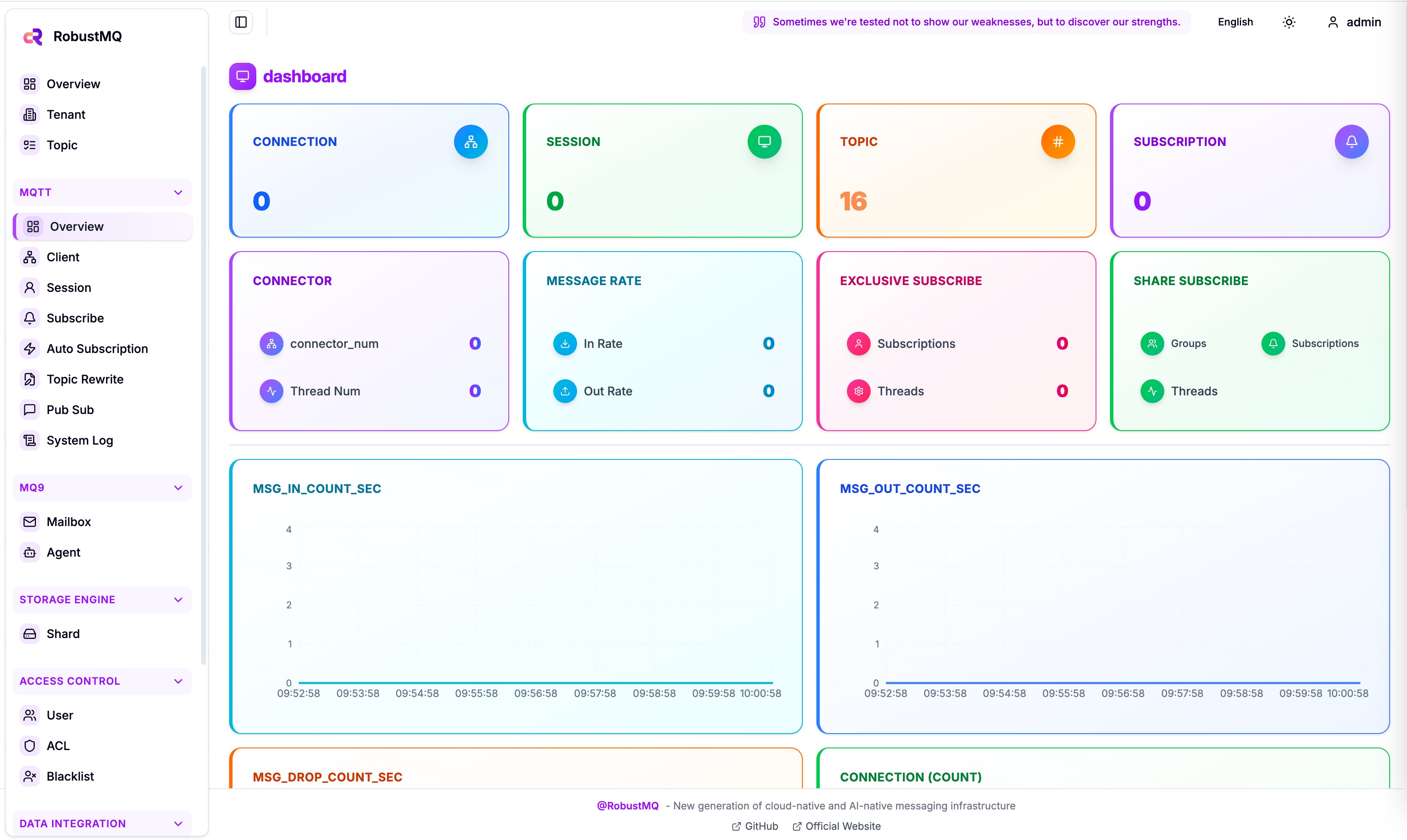
Task: Click the Pub Sub chat icon
Action: click(x=30, y=410)
